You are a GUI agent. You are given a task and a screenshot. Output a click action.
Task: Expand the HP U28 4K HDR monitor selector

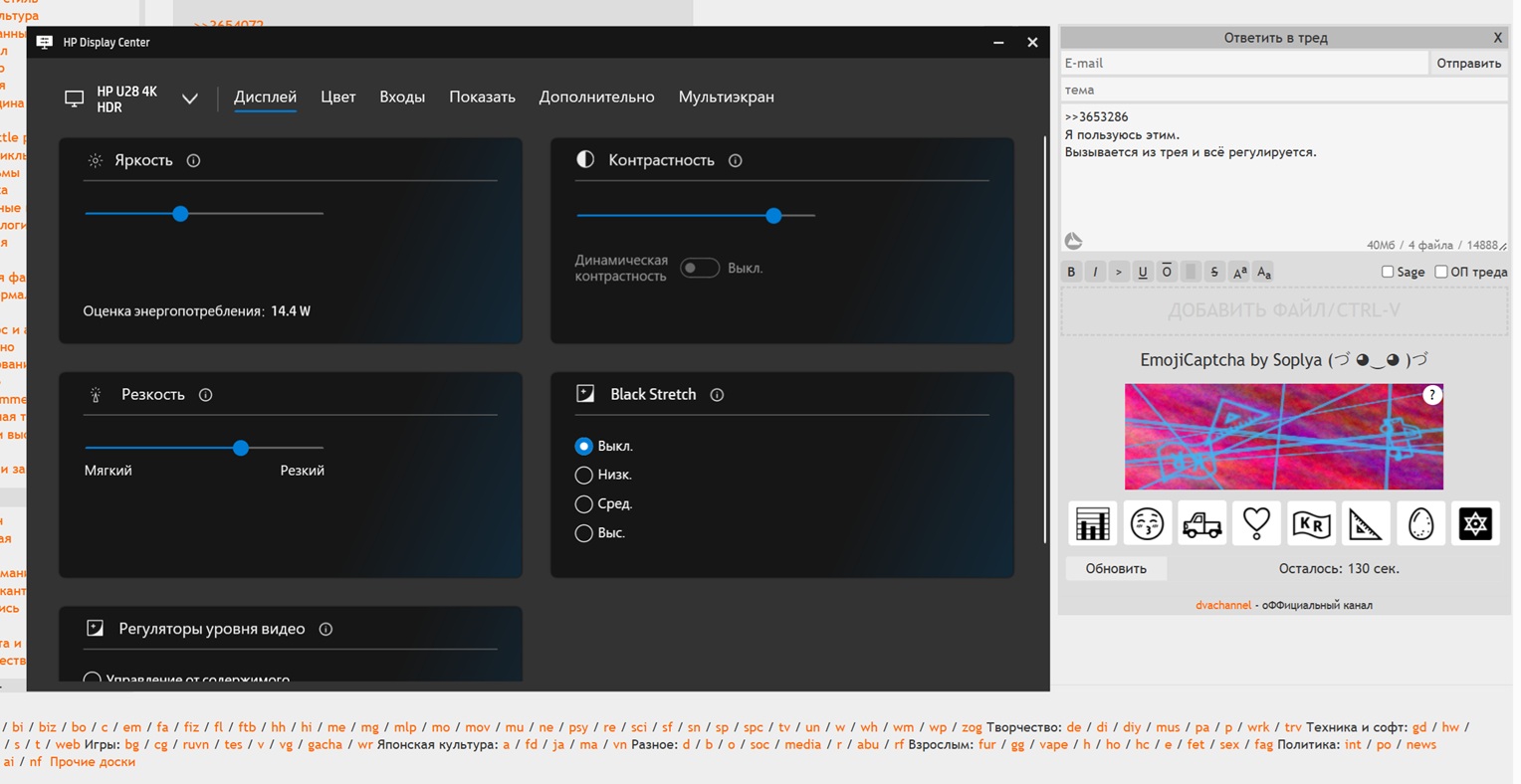(190, 98)
